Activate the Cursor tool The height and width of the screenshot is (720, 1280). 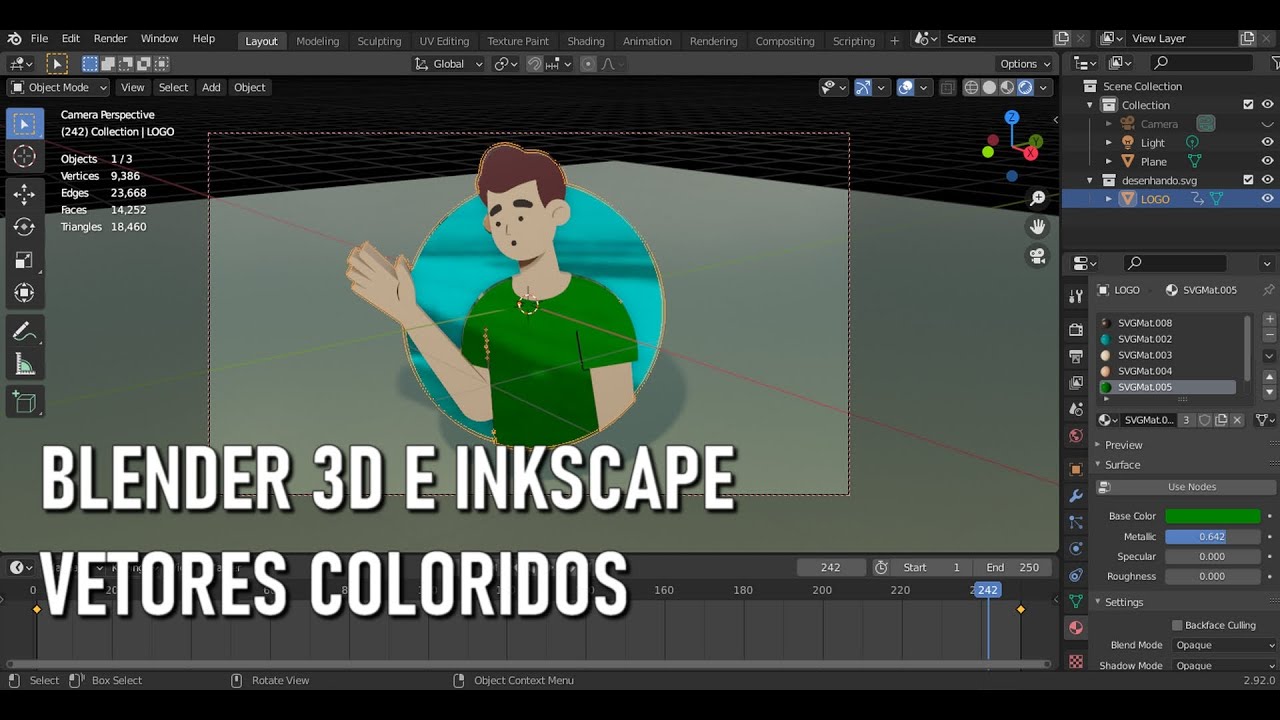[24, 157]
